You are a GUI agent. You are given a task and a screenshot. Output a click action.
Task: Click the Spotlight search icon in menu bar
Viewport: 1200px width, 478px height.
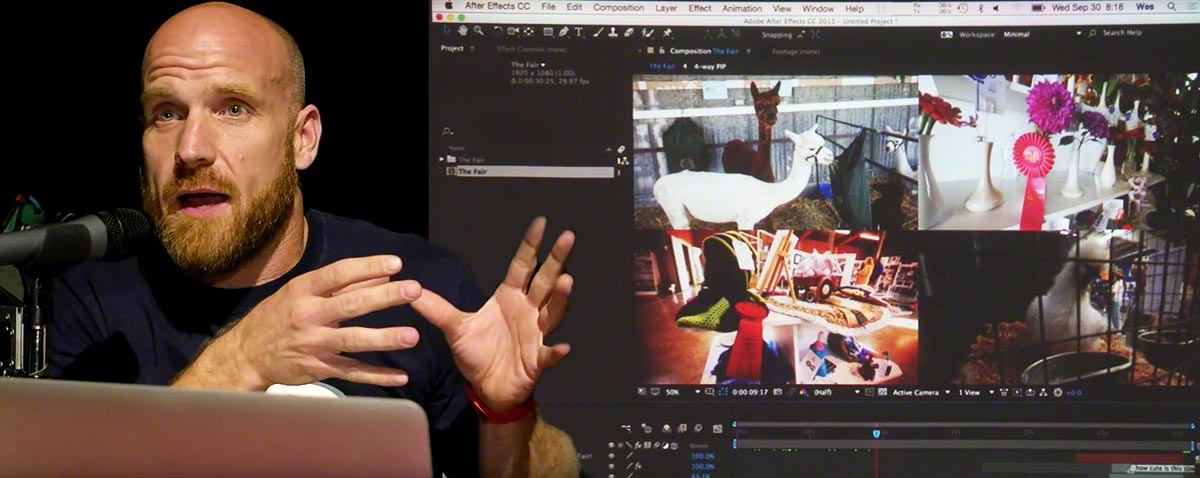[1171, 7]
